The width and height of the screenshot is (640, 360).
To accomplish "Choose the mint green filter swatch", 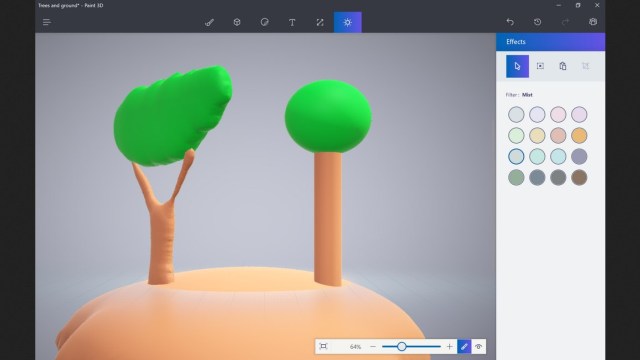I will 537,156.
